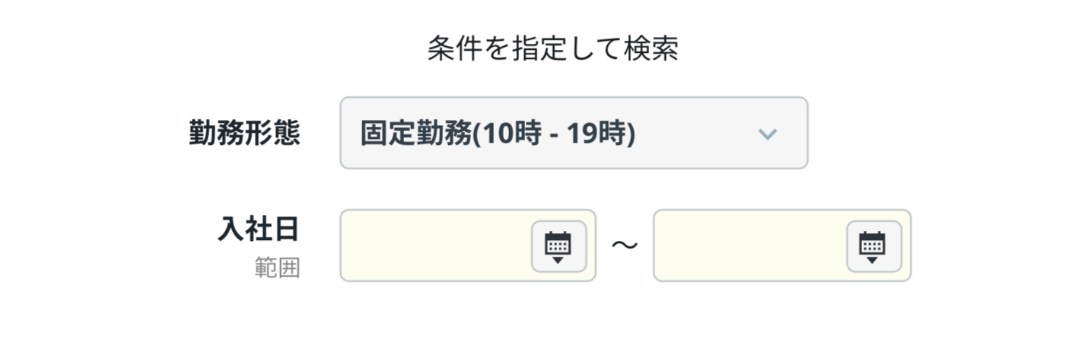Click the small down arrow in 勤務形態 box
The image size is (1076, 360).
767,134
